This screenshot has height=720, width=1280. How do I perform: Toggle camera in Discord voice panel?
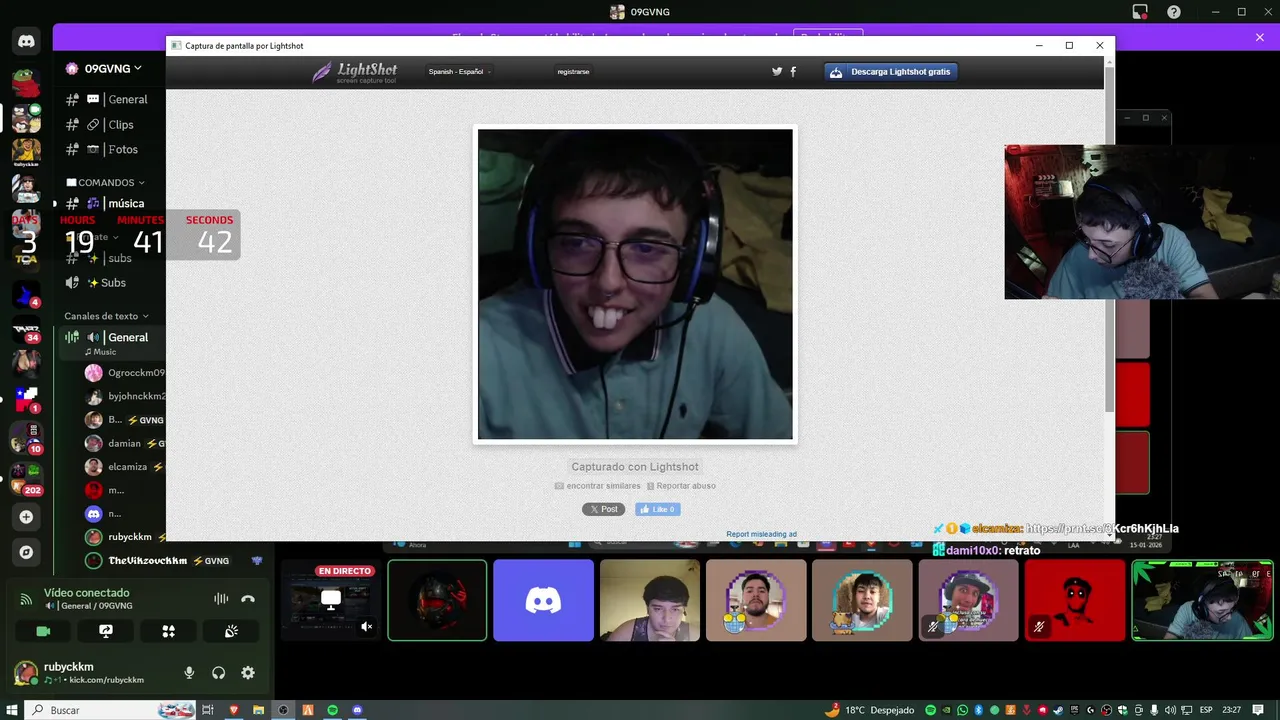tap(43, 631)
